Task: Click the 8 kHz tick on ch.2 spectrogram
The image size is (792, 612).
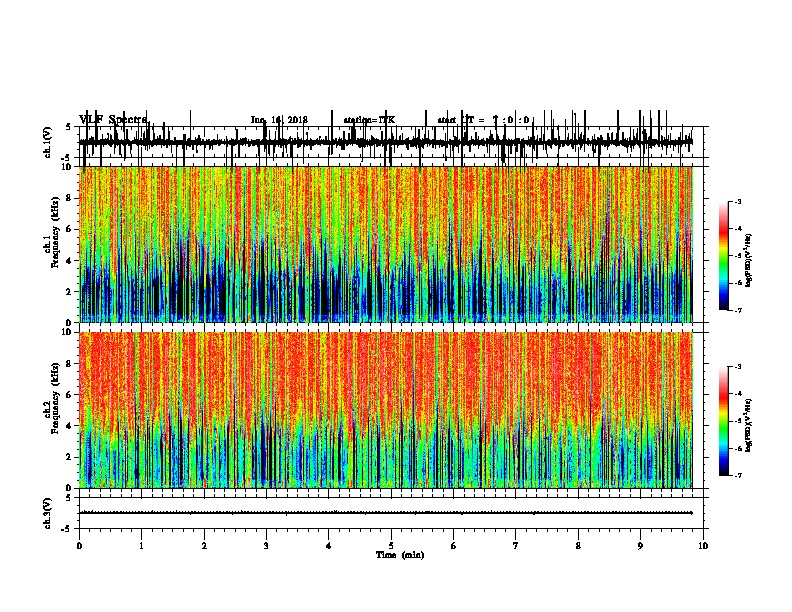Action: [x=70, y=364]
